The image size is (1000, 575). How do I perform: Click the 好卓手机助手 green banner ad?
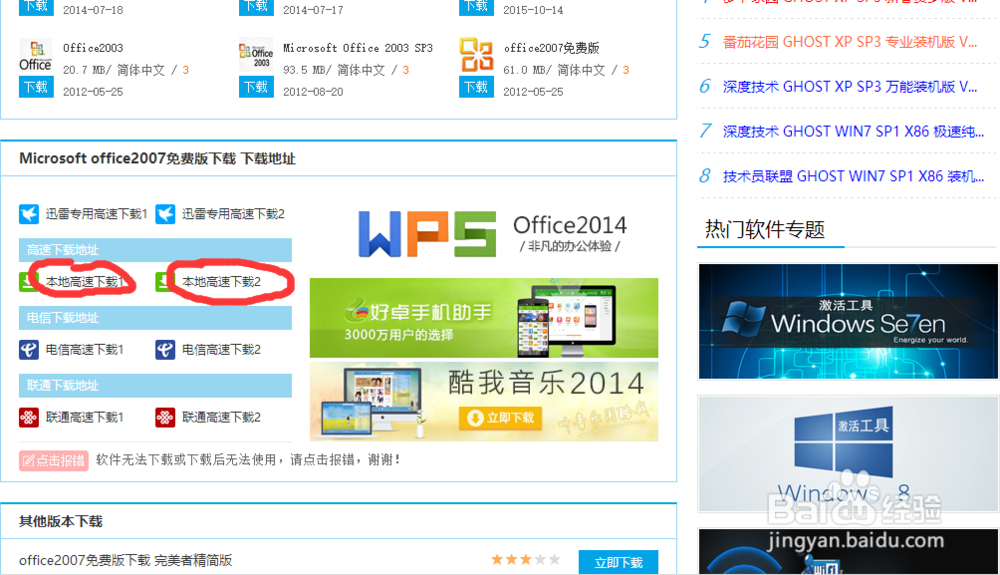click(x=484, y=317)
